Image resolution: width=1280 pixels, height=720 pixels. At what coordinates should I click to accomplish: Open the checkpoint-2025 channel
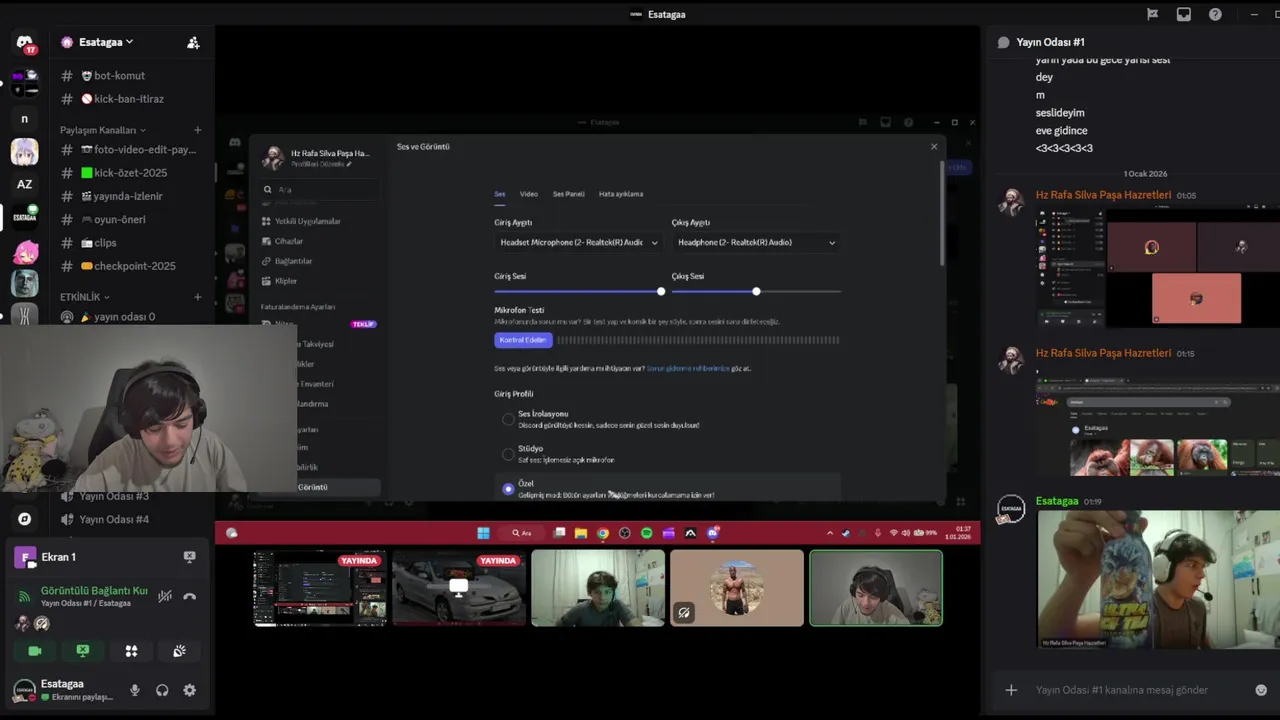[134, 266]
